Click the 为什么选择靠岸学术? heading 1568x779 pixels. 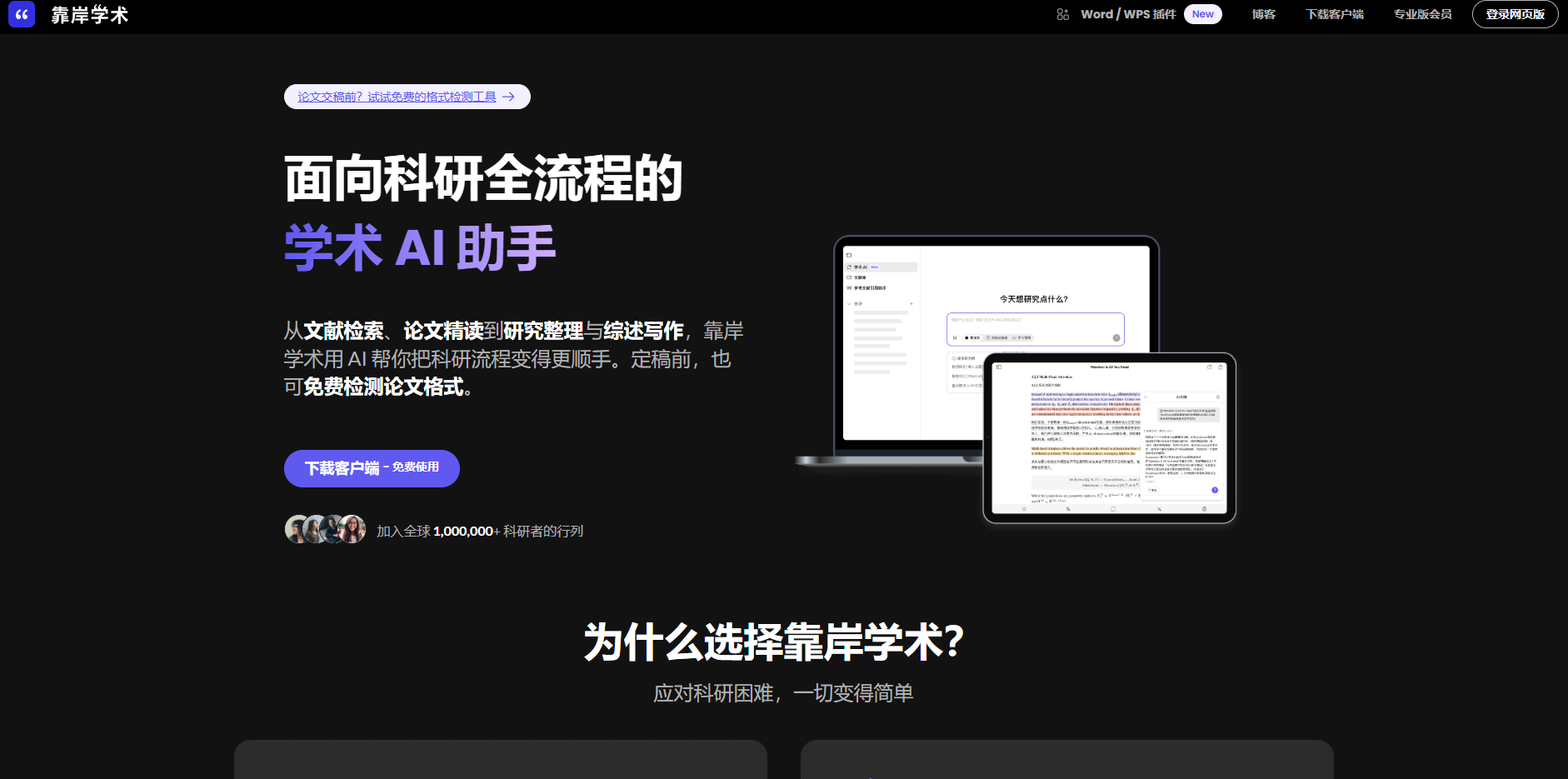click(774, 642)
